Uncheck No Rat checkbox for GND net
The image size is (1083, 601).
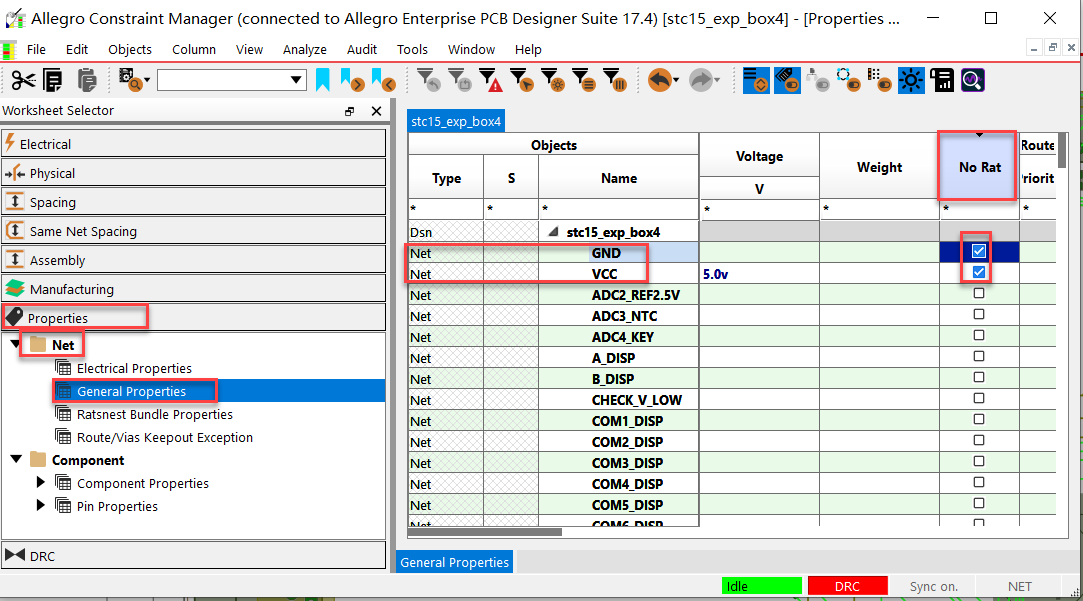tap(979, 252)
